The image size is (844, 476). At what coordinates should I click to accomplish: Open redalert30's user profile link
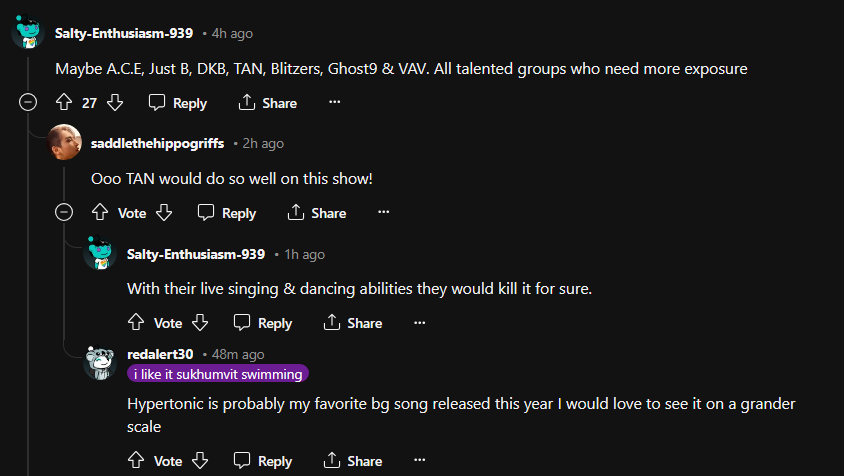tap(160, 354)
